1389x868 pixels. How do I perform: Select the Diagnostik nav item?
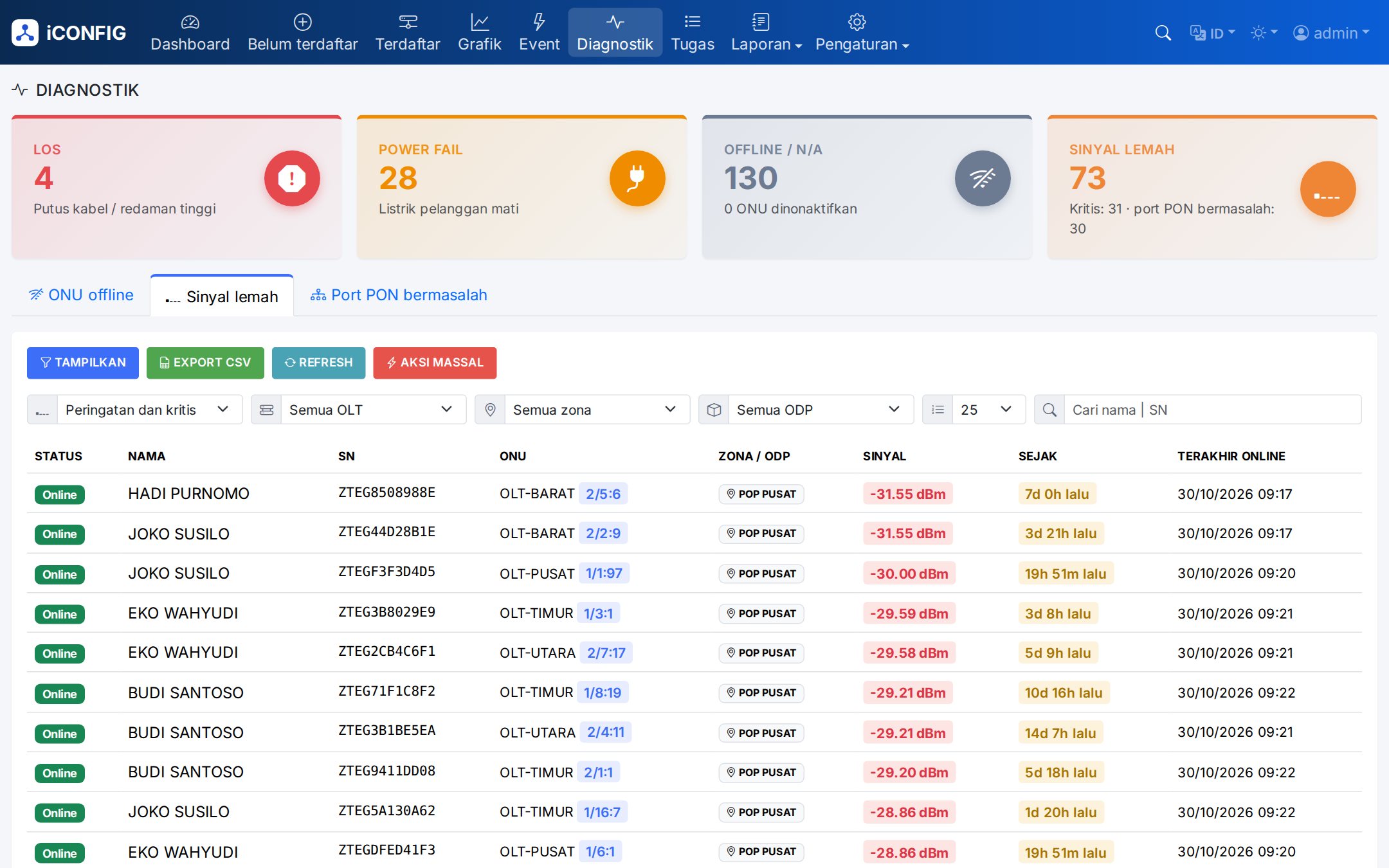(615, 33)
